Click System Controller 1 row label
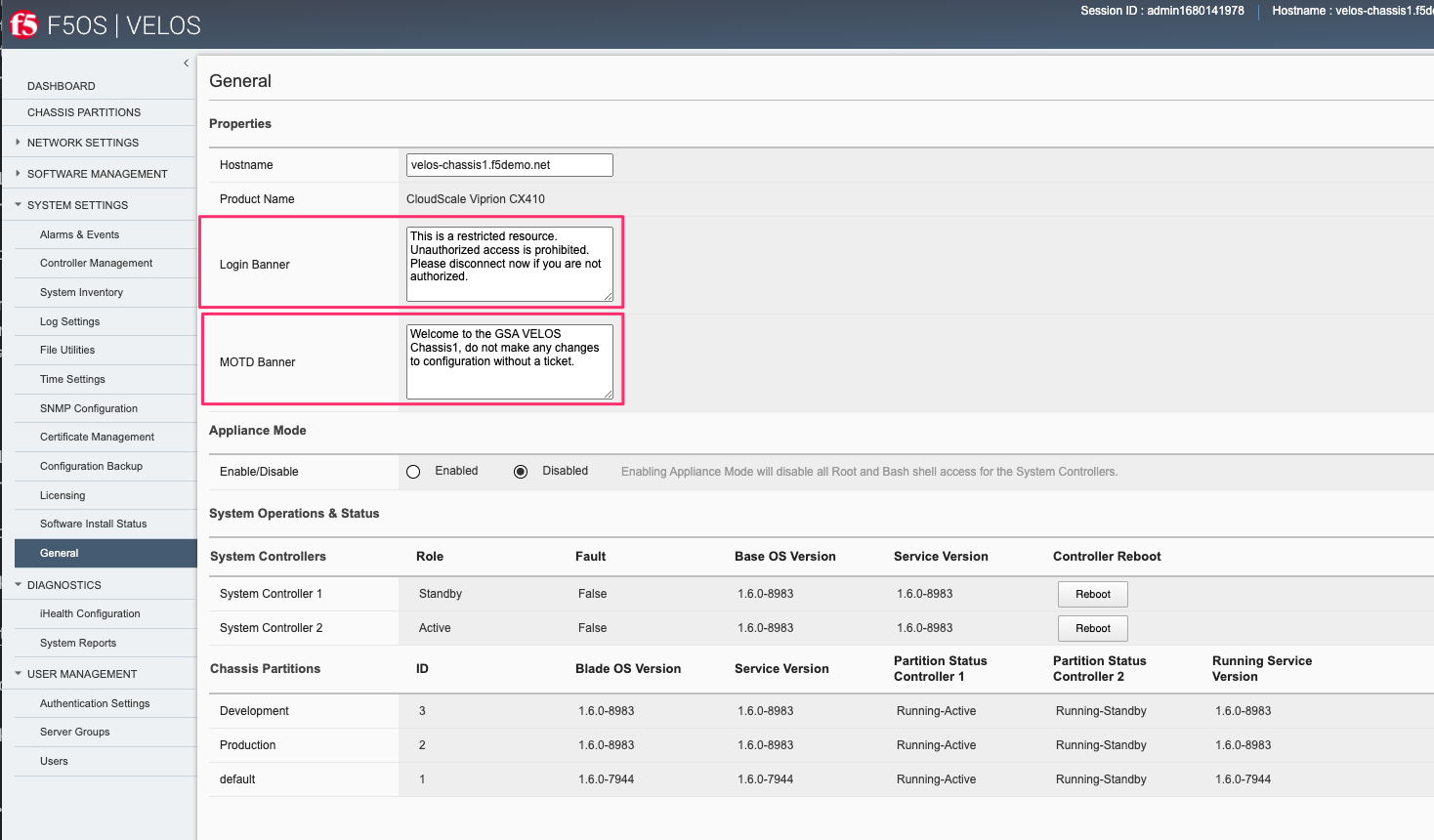1434x840 pixels. tap(271, 594)
